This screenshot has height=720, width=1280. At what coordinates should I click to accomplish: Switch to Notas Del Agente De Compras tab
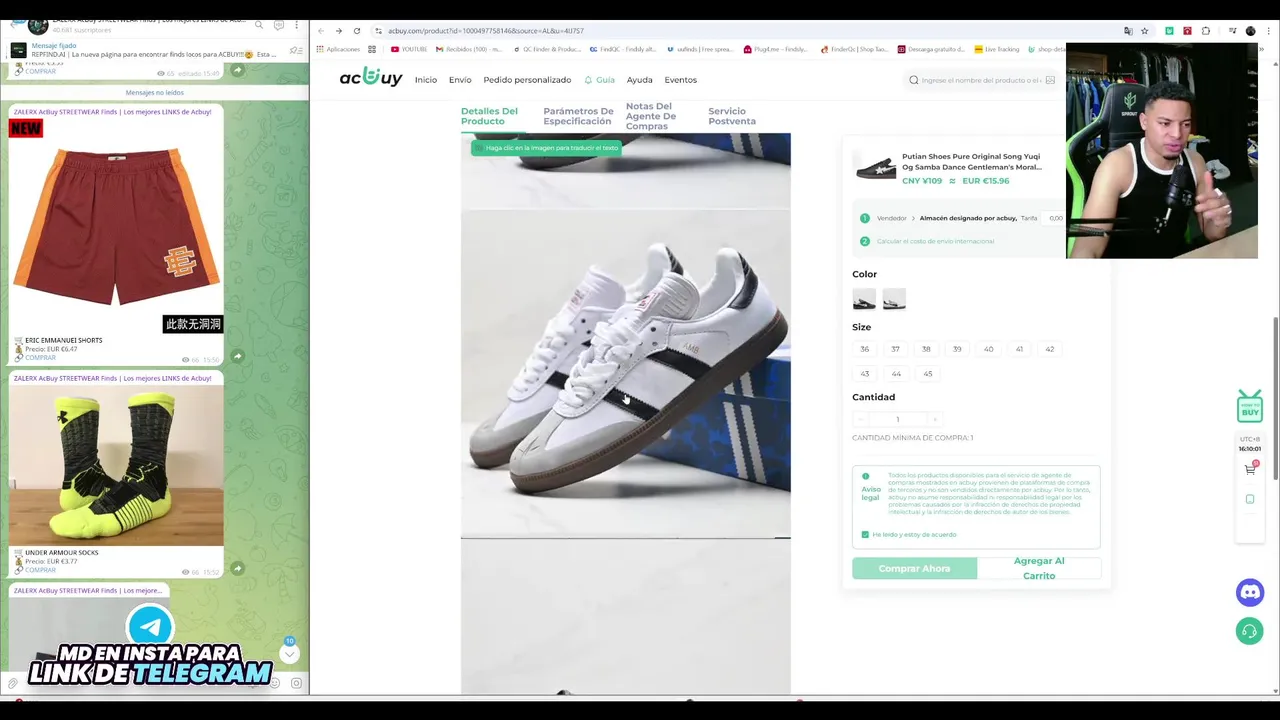(x=651, y=116)
